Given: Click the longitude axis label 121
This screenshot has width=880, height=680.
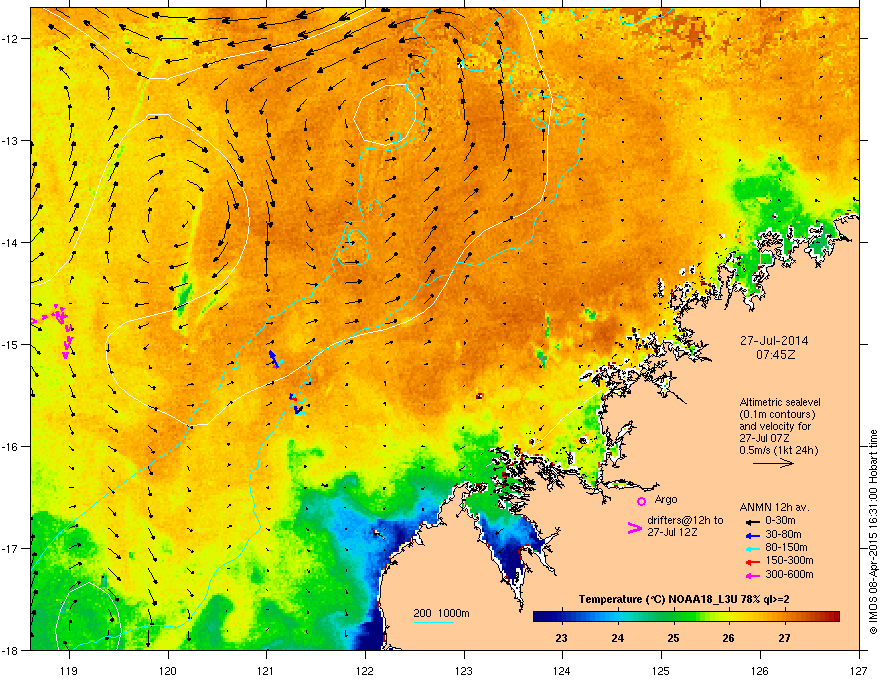Looking at the screenshot, I should click(266, 670).
